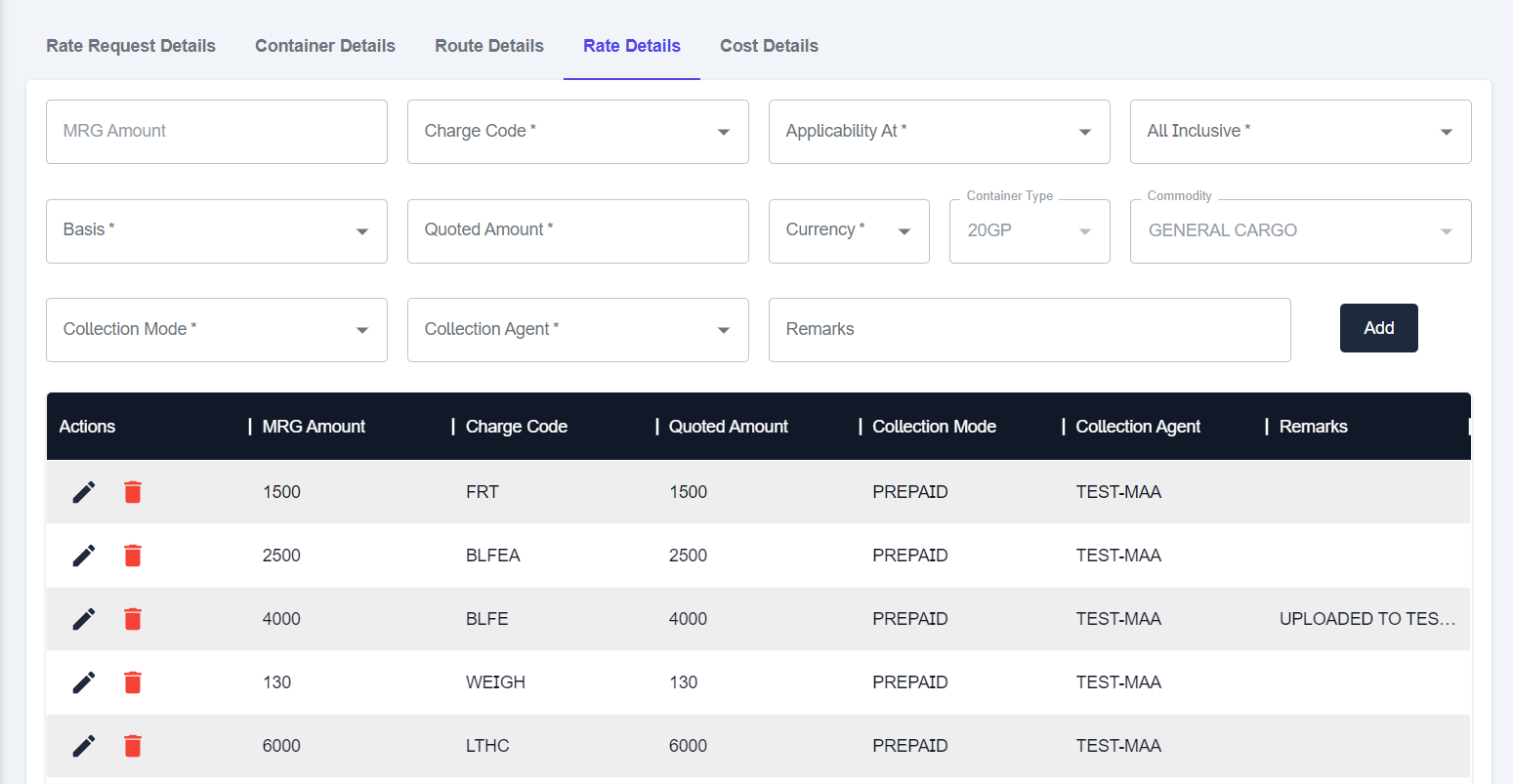
Task: Open the Charge Code dropdown
Action: (x=578, y=132)
